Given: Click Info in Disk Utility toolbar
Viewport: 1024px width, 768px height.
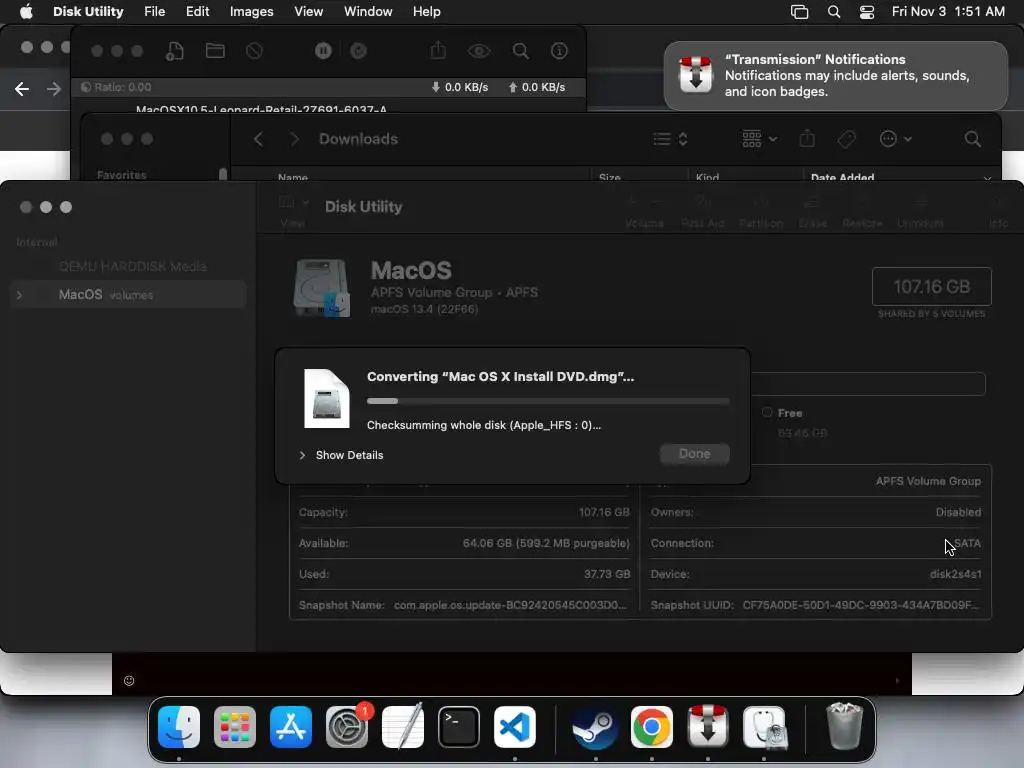Looking at the screenshot, I should 999,212.
